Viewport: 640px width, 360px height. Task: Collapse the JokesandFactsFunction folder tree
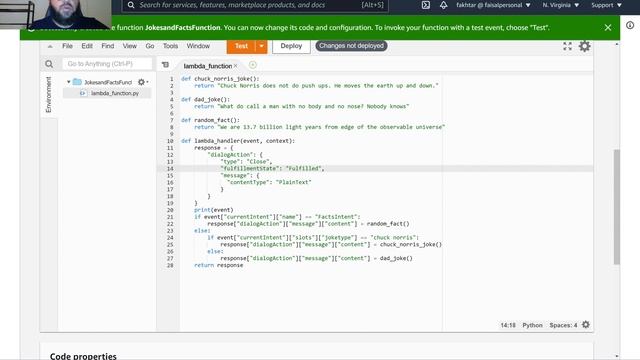tap(69, 82)
